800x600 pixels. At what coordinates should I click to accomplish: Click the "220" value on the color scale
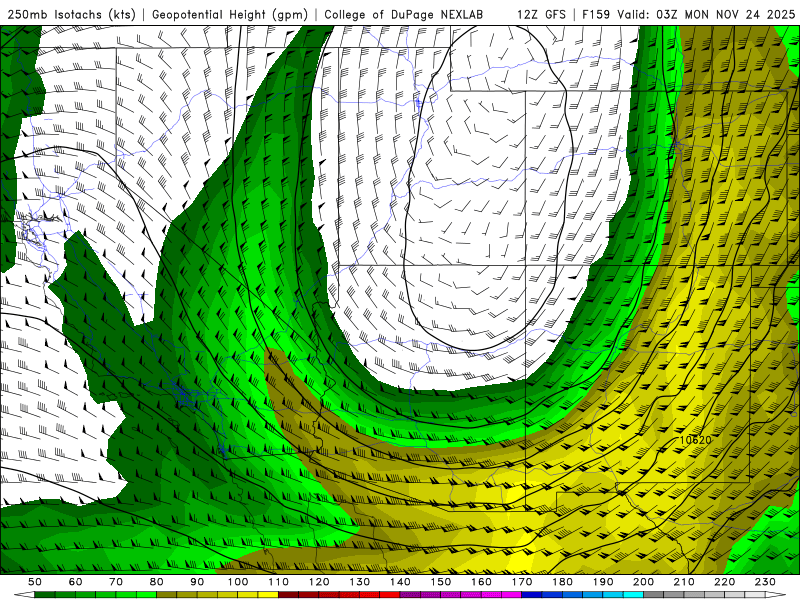coord(724,582)
